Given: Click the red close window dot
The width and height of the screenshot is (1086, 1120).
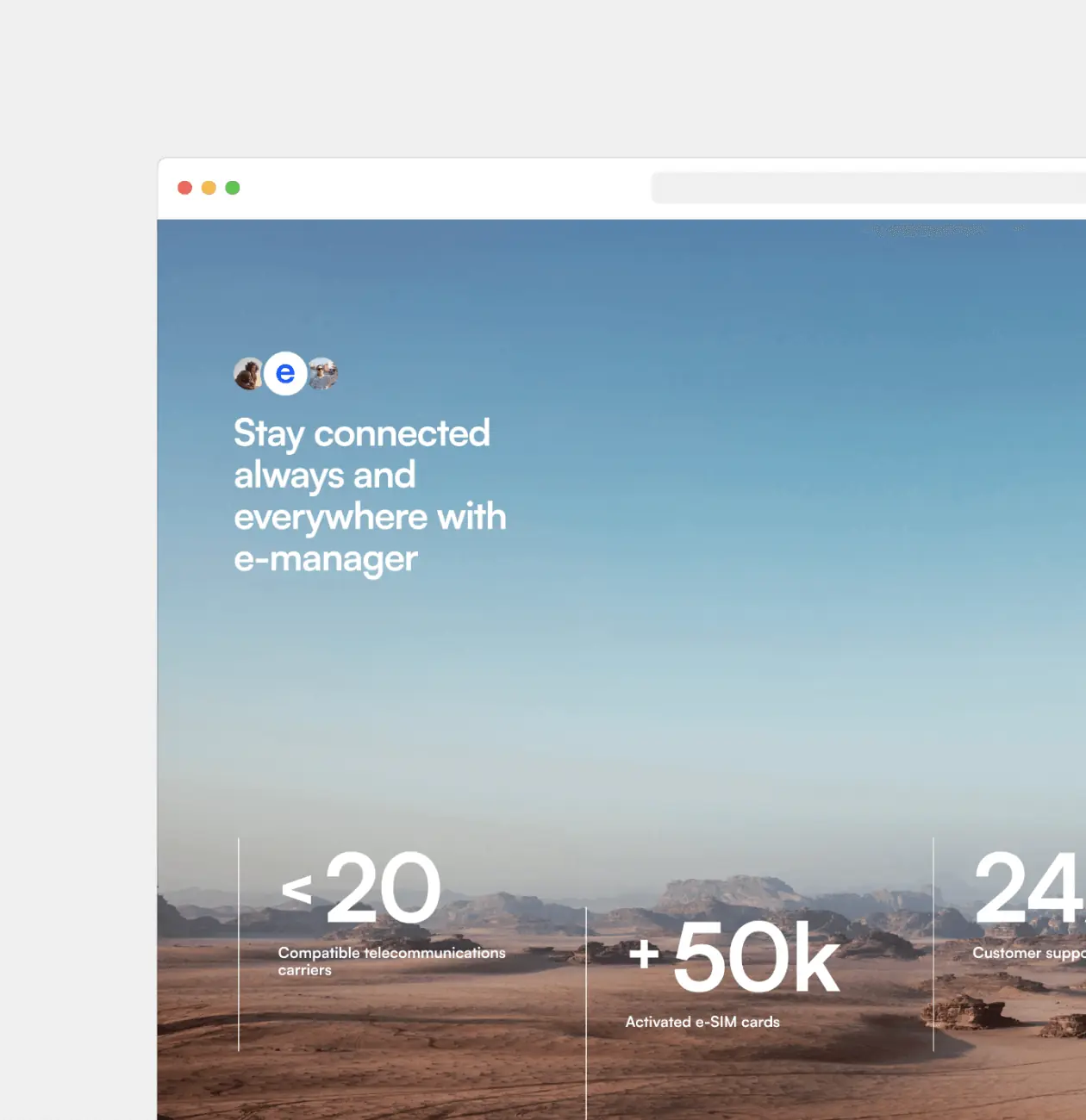Looking at the screenshot, I should (184, 188).
